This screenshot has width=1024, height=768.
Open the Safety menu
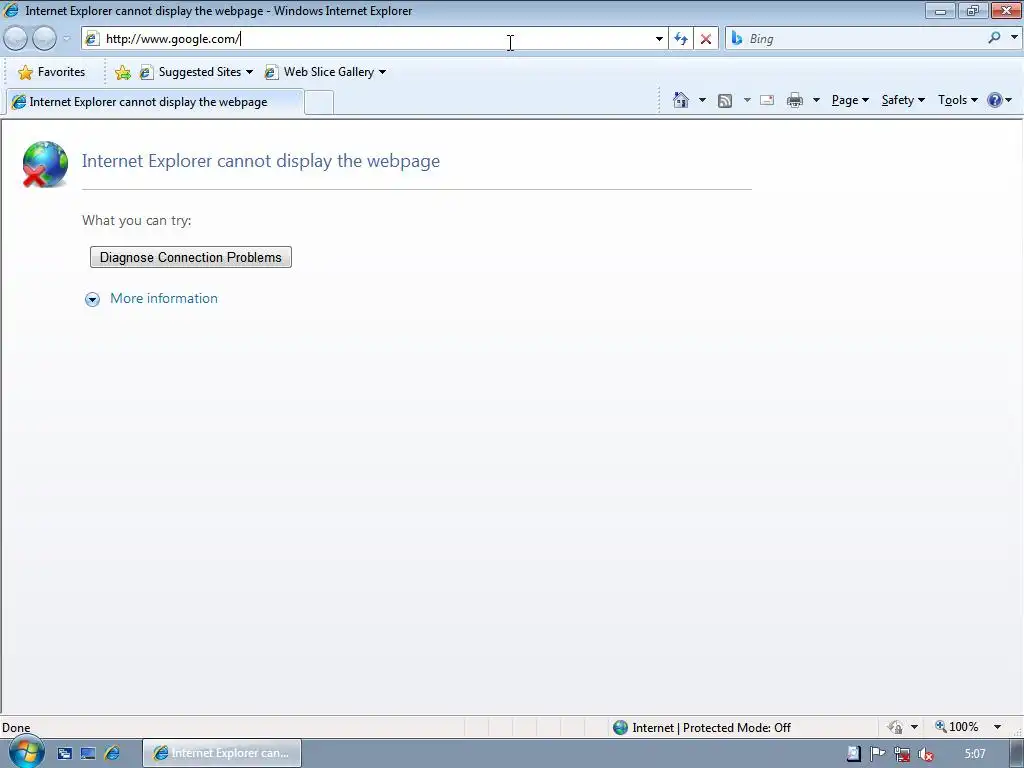click(x=903, y=100)
